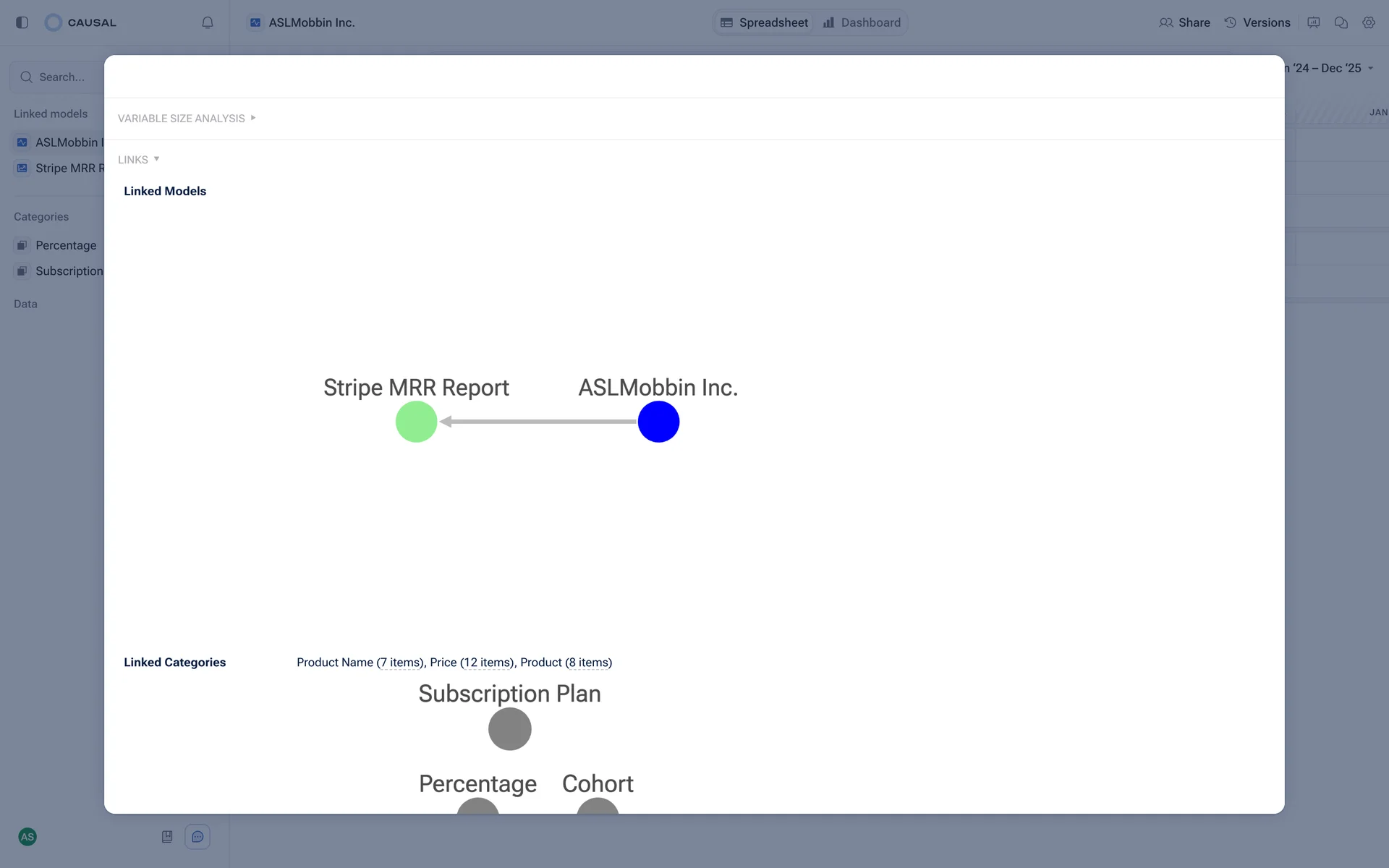Open the Versions history
The width and height of the screenshot is (1389, 868).
pyautogui.click(x=1257, y=22)
